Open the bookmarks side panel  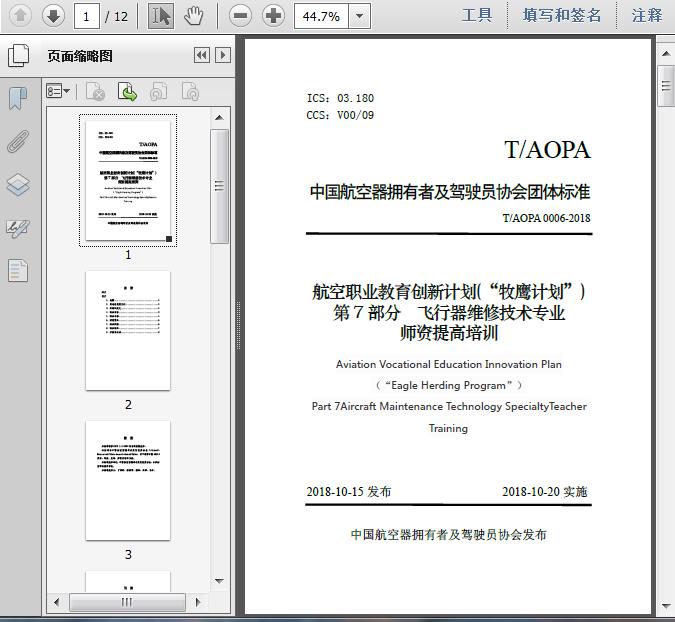[x=18, y=98]
